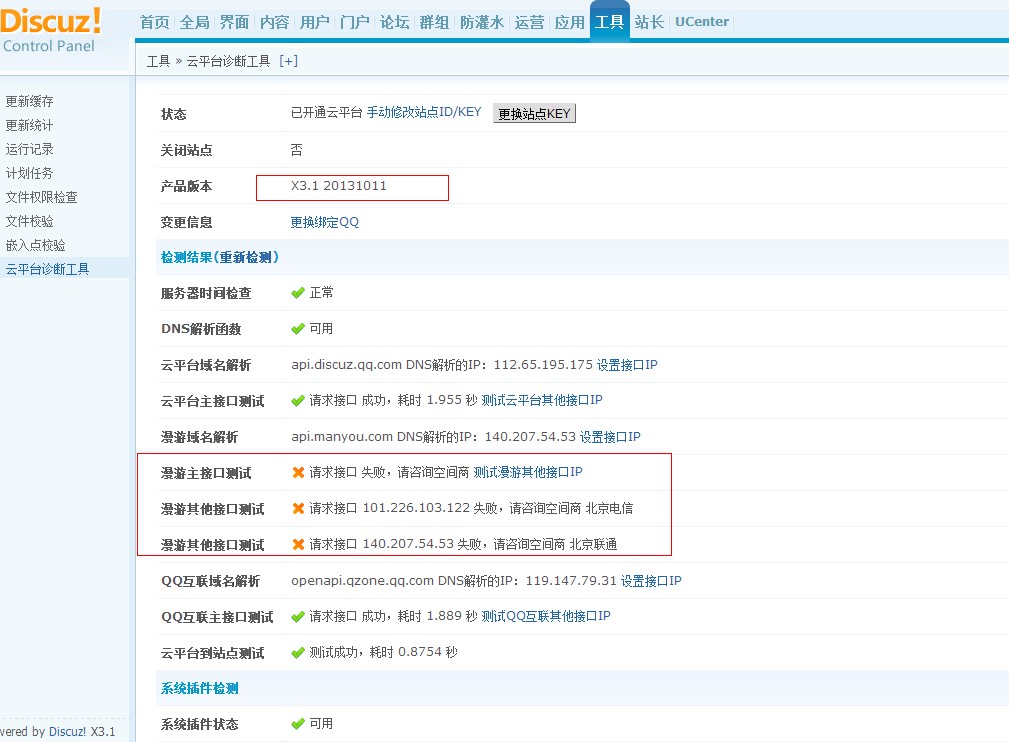Click 测试漫游其他接口IP link
Image resolution: width=1009 pixels, height=742 pixels.
pyautogui.click(x=527, y=472)
